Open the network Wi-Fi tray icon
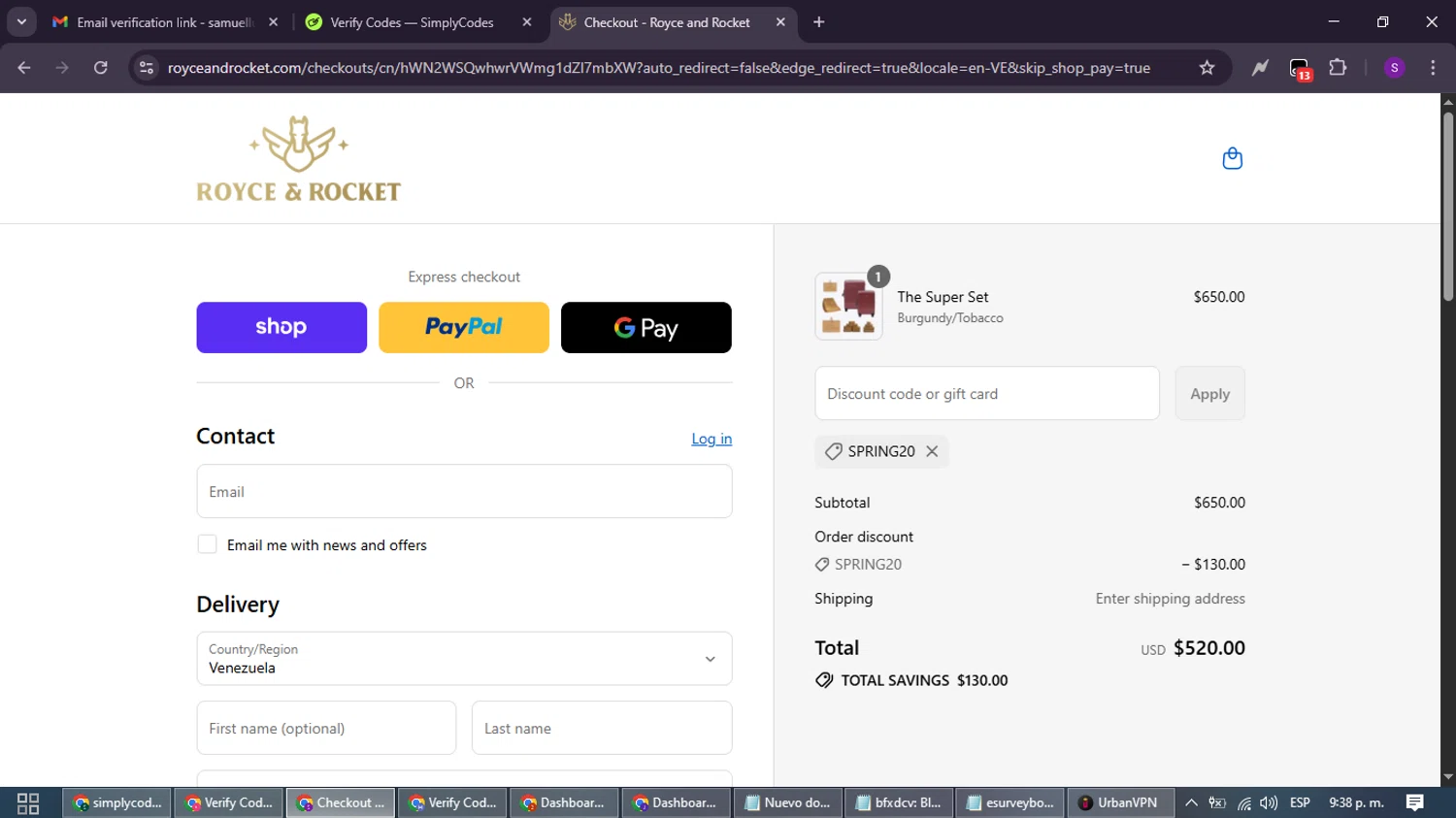 [1243, 802]
